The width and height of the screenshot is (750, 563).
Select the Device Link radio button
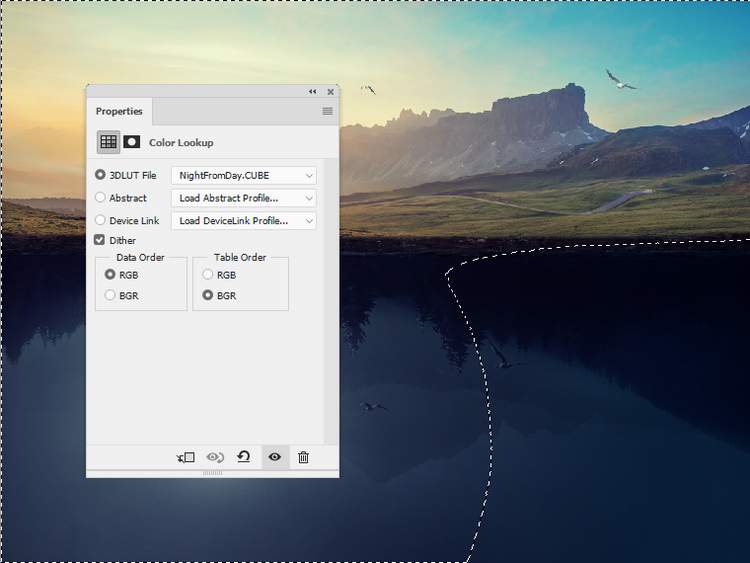[x=100, y=220]
